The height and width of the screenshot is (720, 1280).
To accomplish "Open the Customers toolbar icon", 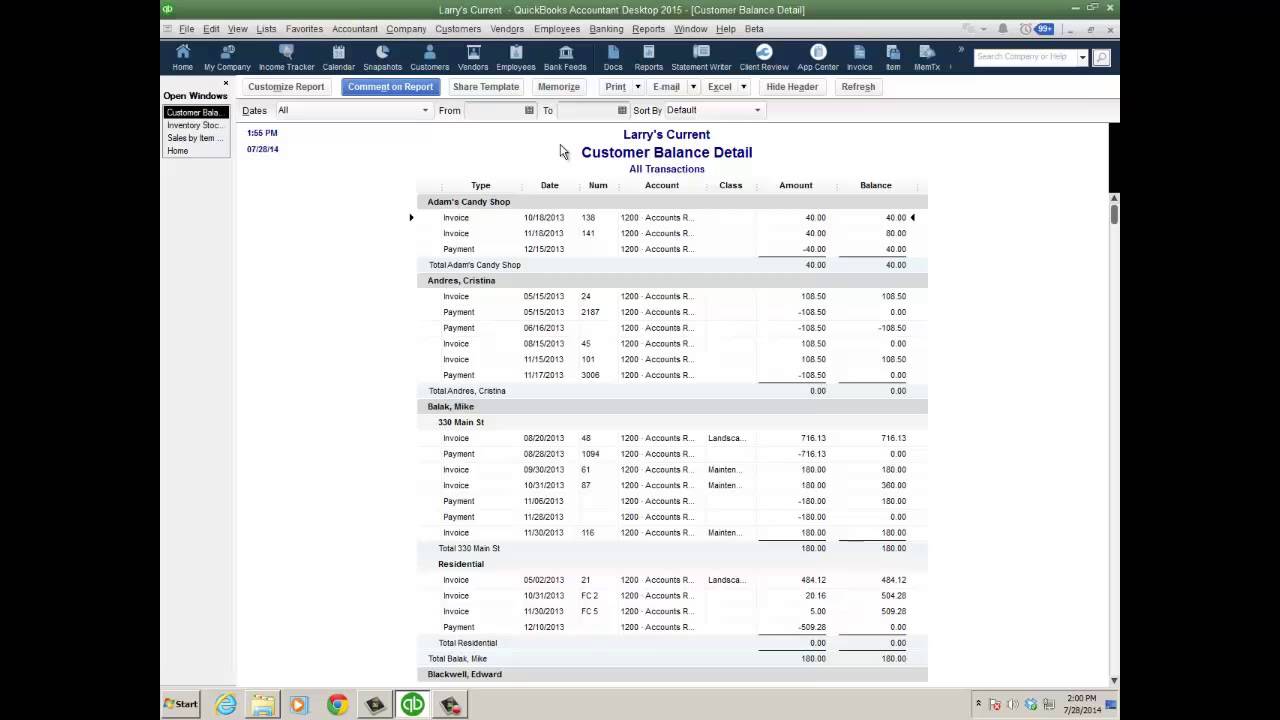I will coord(429,58).
